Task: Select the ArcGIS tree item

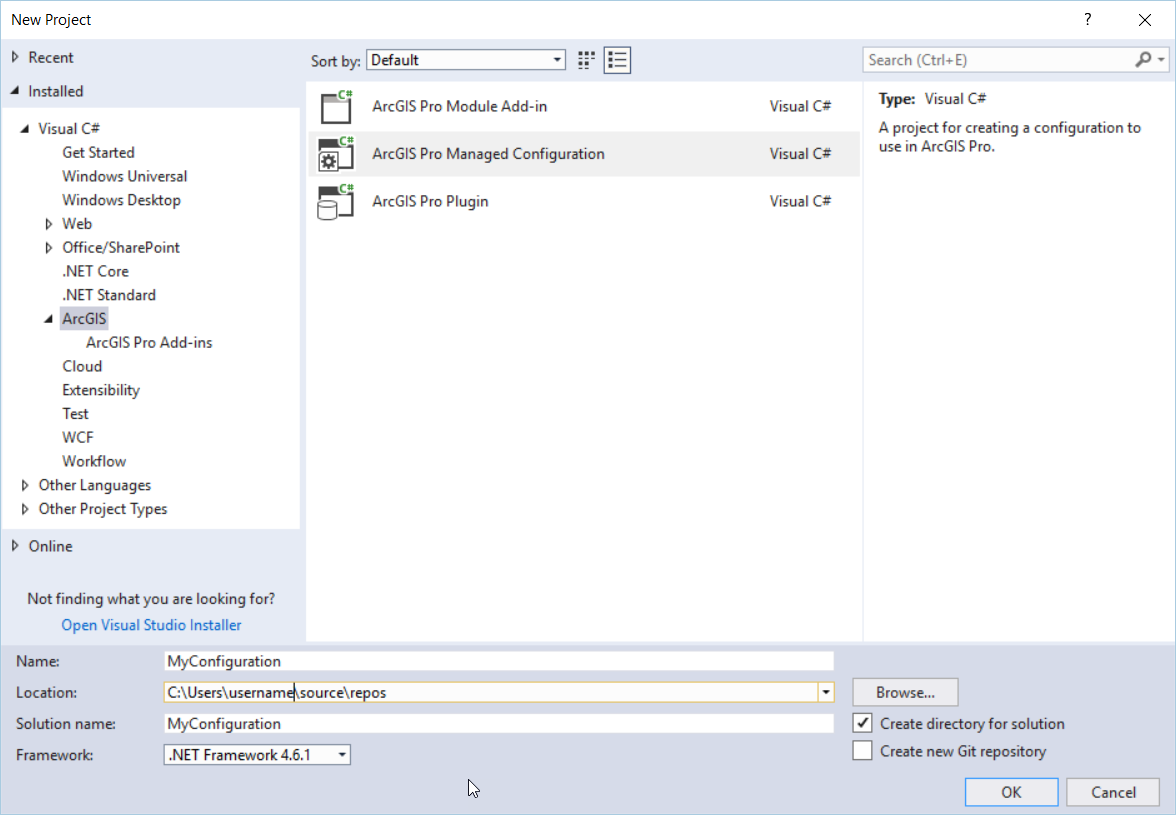Action: click(x=84, y=319)
